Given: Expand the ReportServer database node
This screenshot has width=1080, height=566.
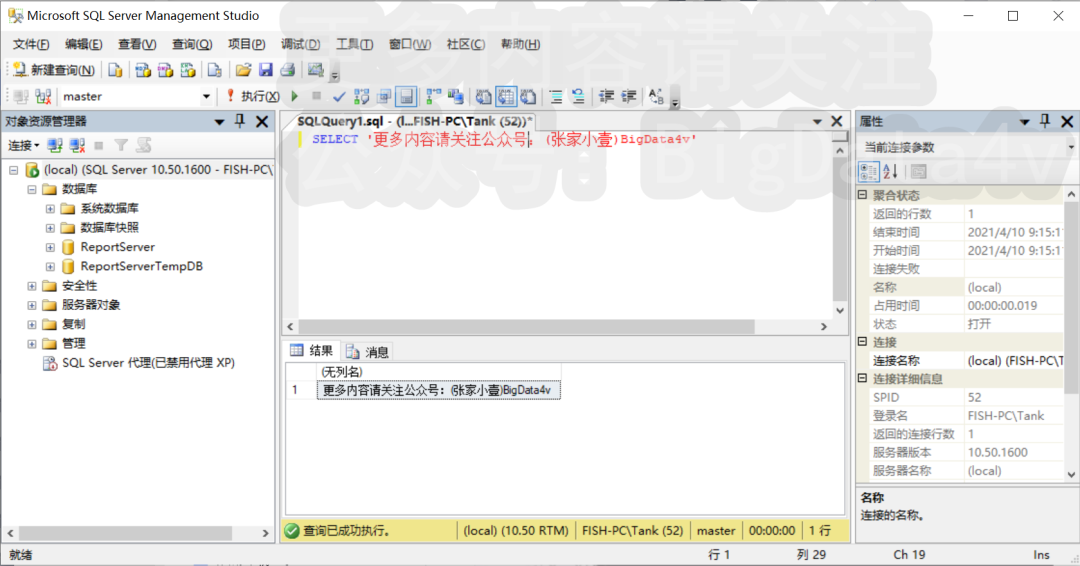Looking at the screenshot, I should (50, 247).
